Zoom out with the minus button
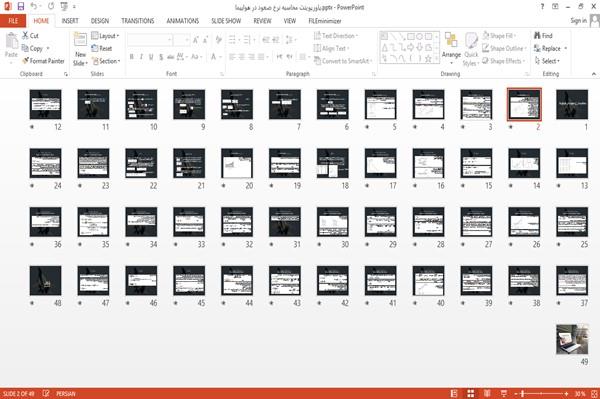This screenshot has height=399, width=600. click(x=515, y=393)
